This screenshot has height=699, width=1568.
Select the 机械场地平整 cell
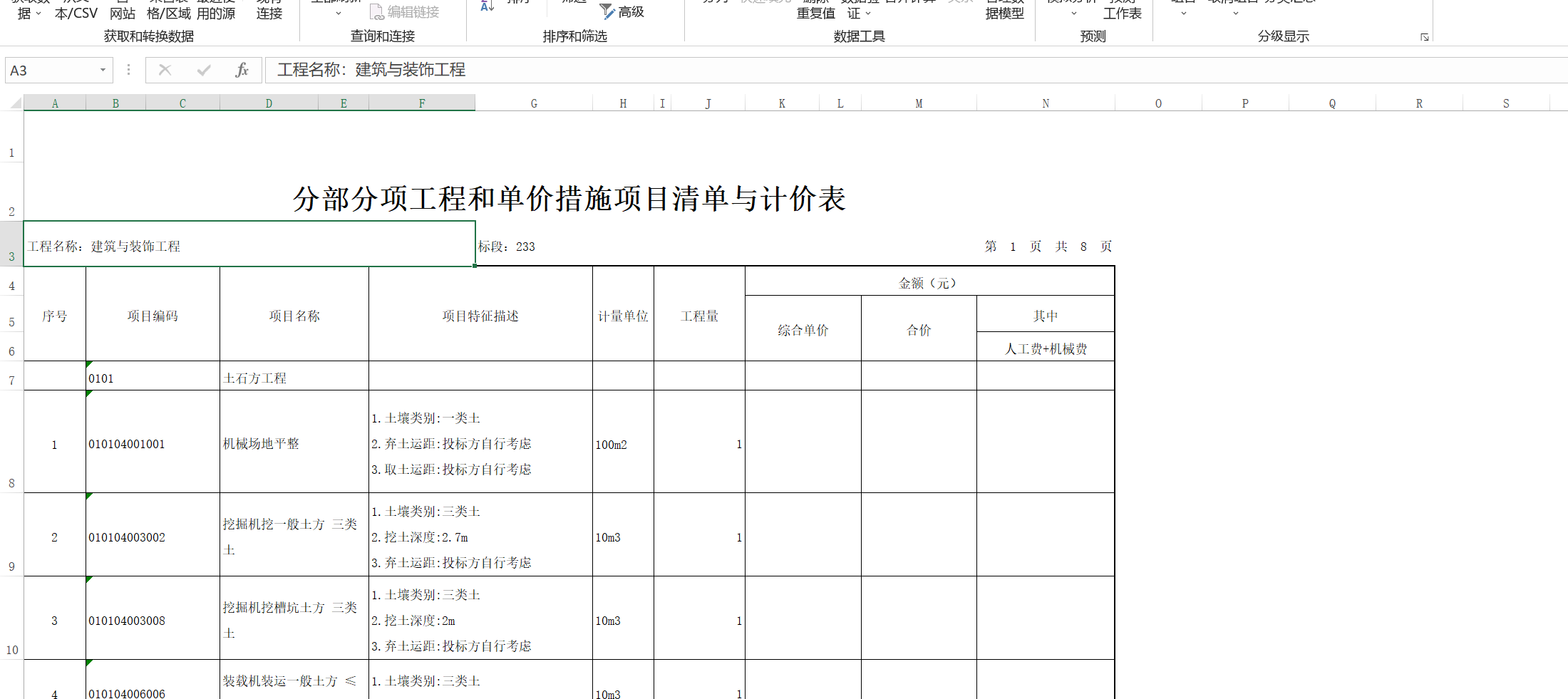[x=294, y=442]
